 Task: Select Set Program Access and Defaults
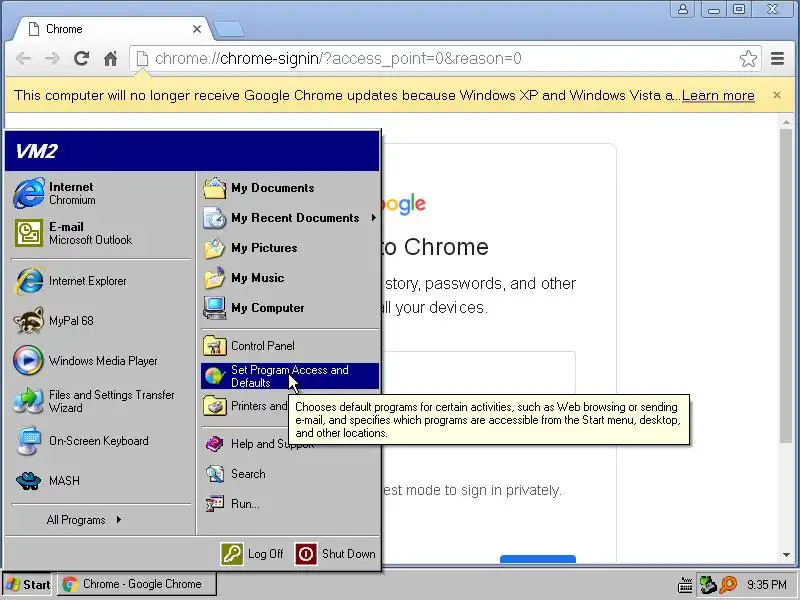tap(289, 376)
